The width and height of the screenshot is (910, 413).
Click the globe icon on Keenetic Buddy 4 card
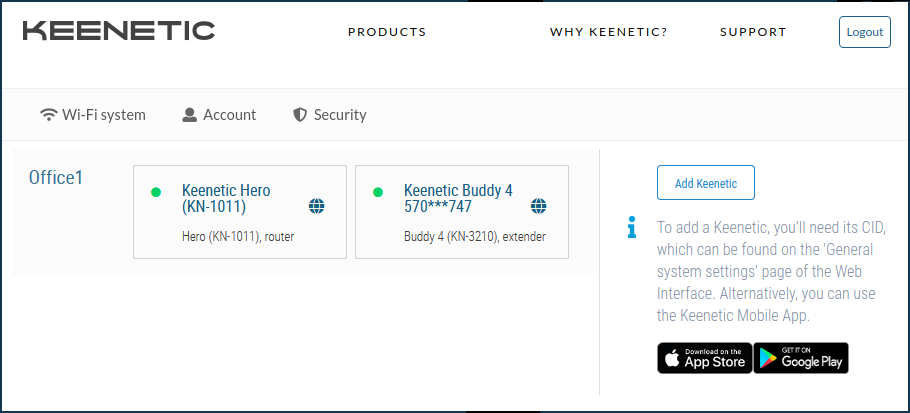pyautogui.click(x=539, y=207)
